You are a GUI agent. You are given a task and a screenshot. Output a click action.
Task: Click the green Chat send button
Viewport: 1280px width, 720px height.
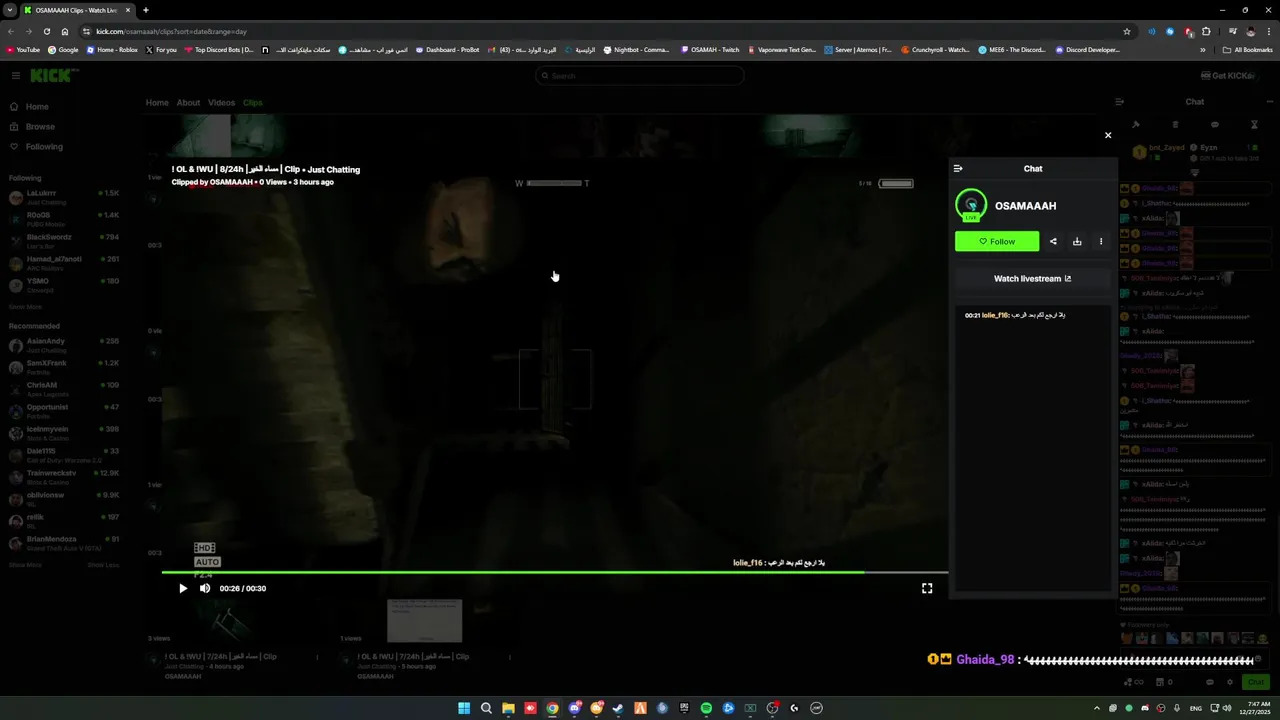tap(1254, 682)
